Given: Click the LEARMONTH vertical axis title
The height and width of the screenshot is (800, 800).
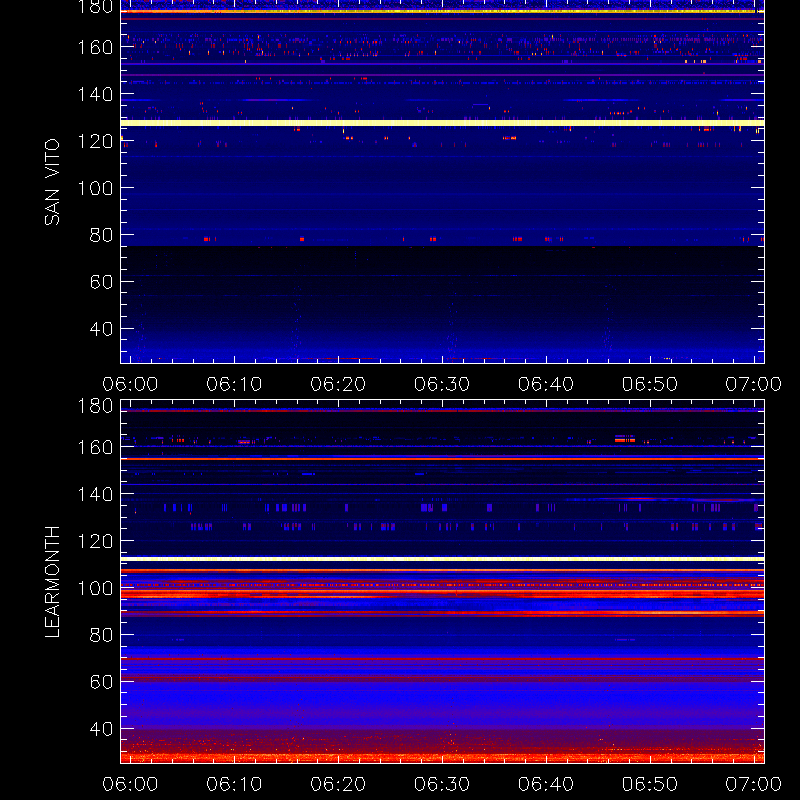Looking at the screenshot, I should tap(52, 582).
